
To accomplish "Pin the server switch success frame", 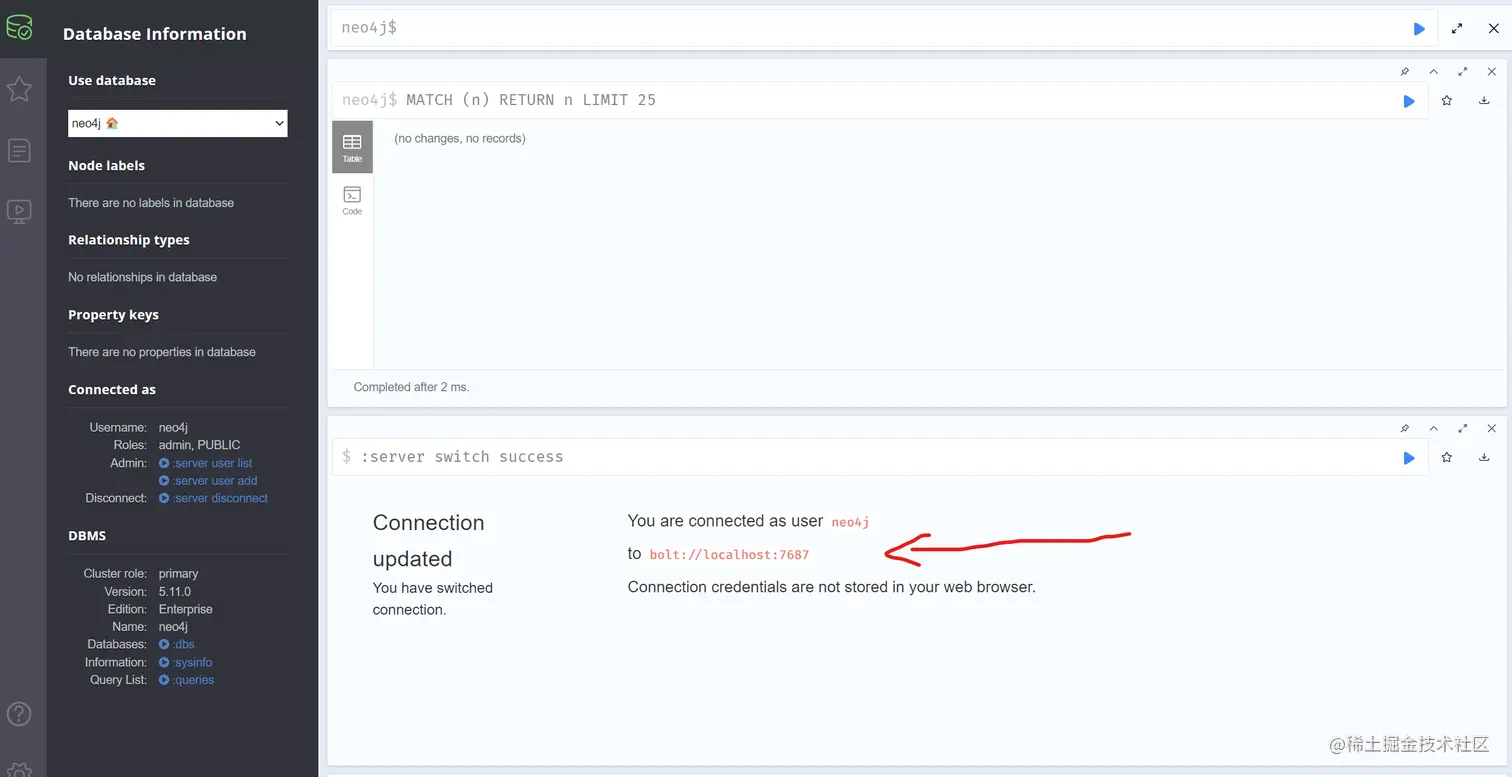I will pos(1404,428).
